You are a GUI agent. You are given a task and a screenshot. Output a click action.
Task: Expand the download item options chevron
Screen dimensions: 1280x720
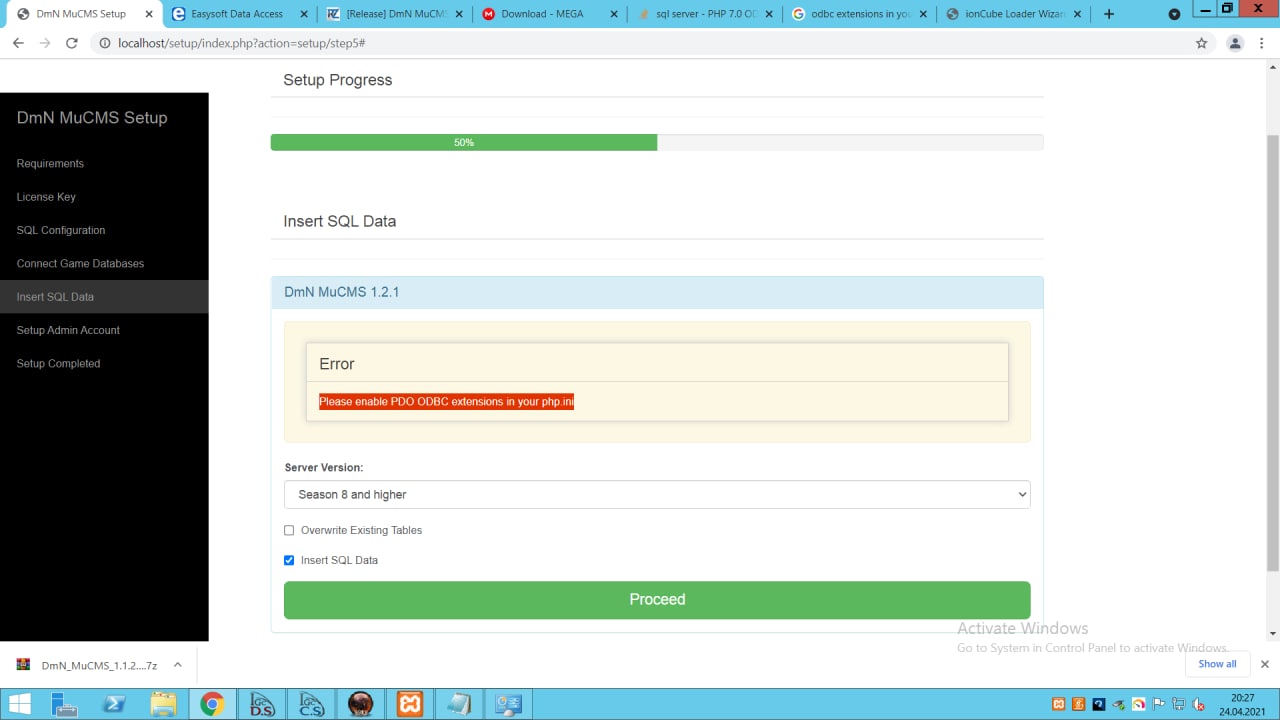(x=177, y=664)
